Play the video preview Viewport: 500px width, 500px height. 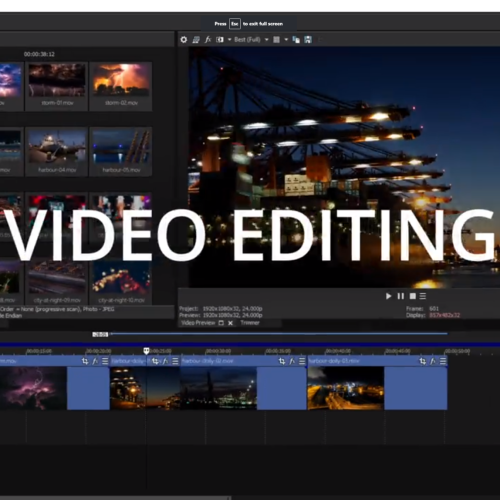(388, 296)
